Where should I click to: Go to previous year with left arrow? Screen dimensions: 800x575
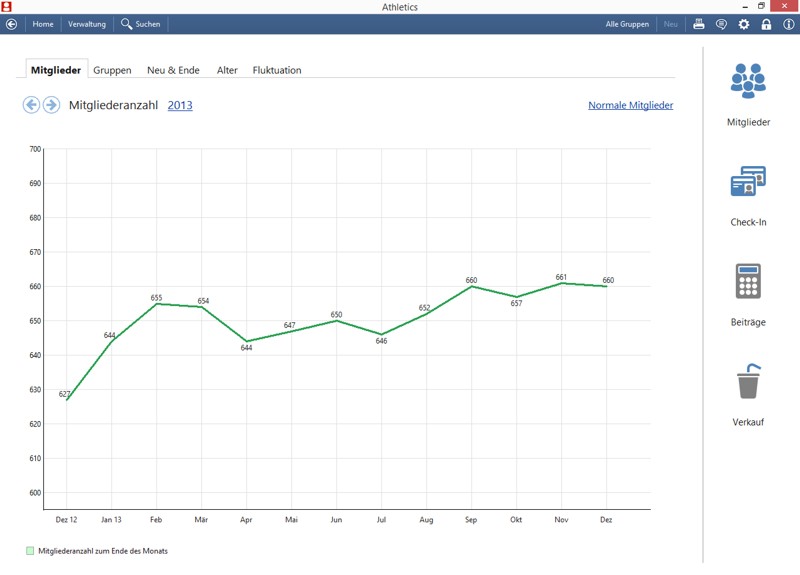pyautogui.click(x=31, y=105)
